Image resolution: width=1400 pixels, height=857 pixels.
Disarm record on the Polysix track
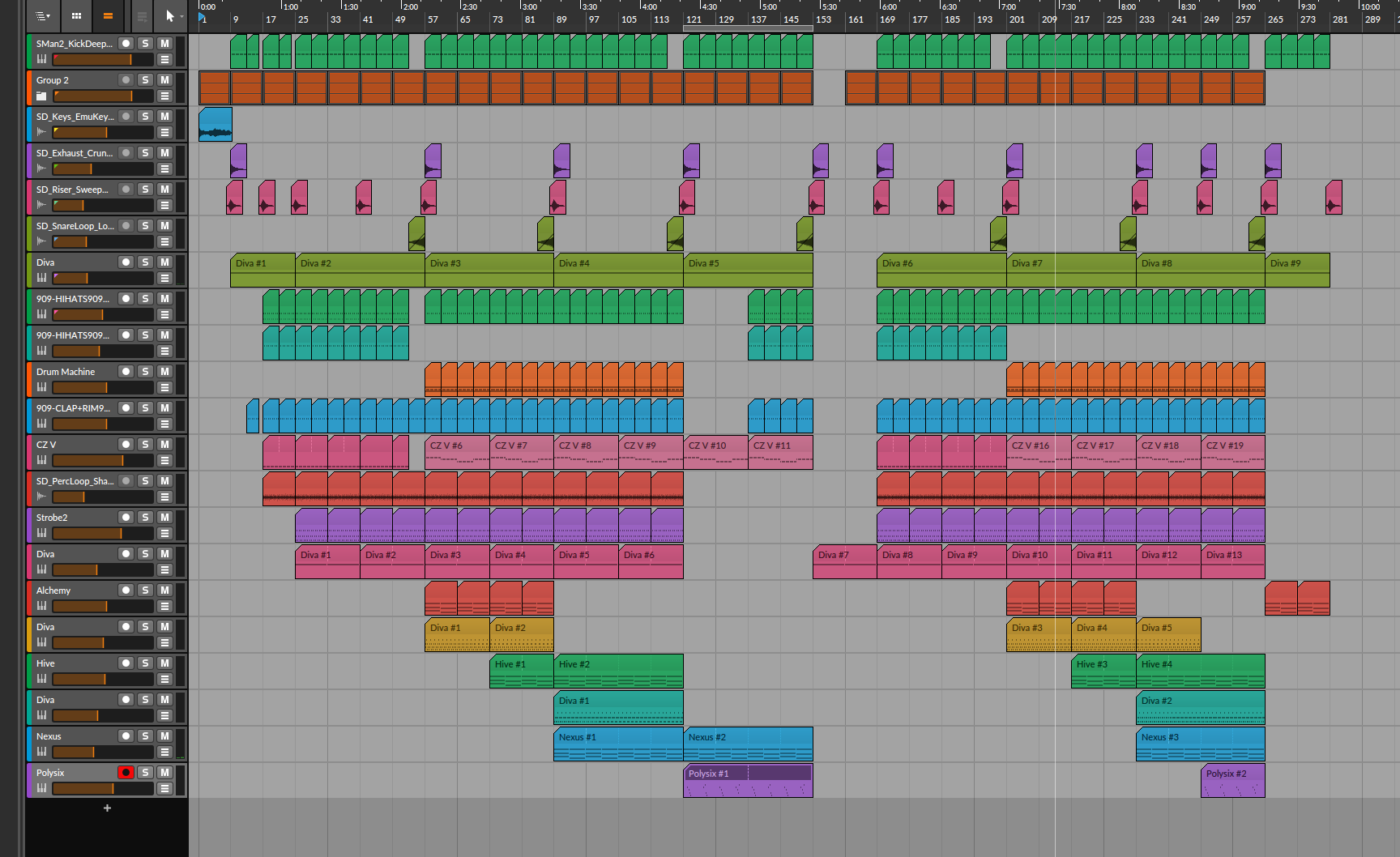[x=126, y=772]
